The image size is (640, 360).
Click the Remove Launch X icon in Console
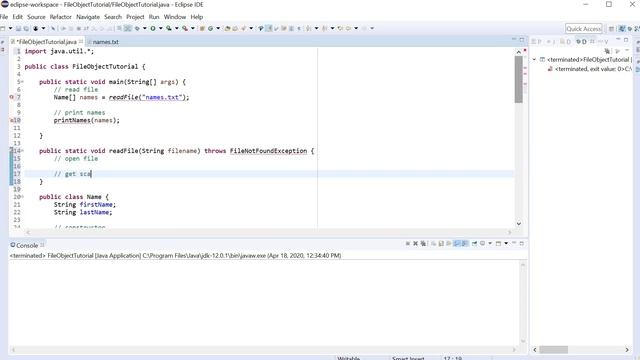tap(416, 244)
